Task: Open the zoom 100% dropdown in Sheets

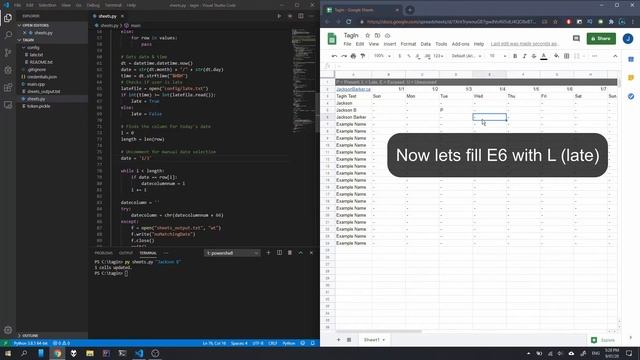Action: 382,56
